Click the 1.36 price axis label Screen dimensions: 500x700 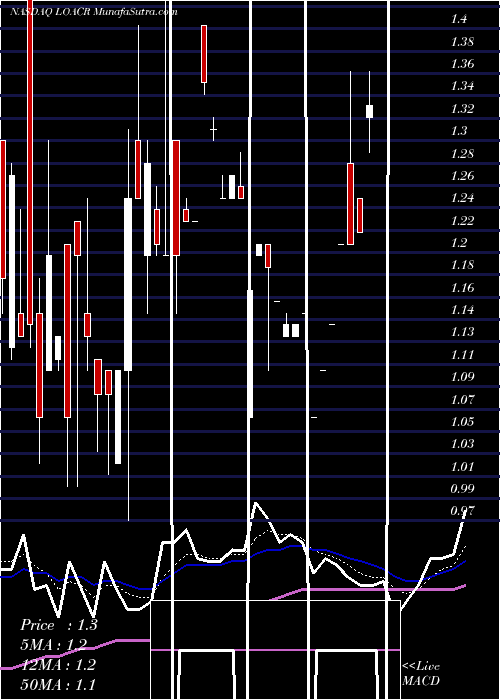[x=462, y=64]
